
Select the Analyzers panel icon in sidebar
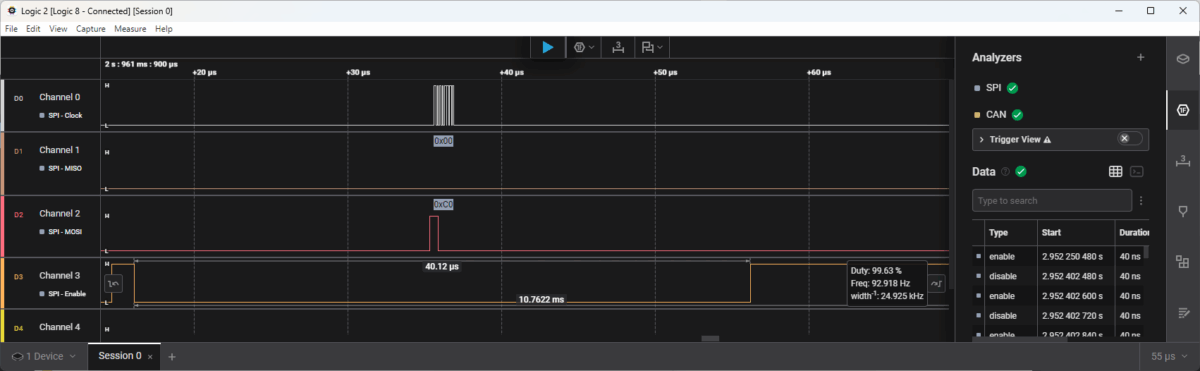point(1183,109)
